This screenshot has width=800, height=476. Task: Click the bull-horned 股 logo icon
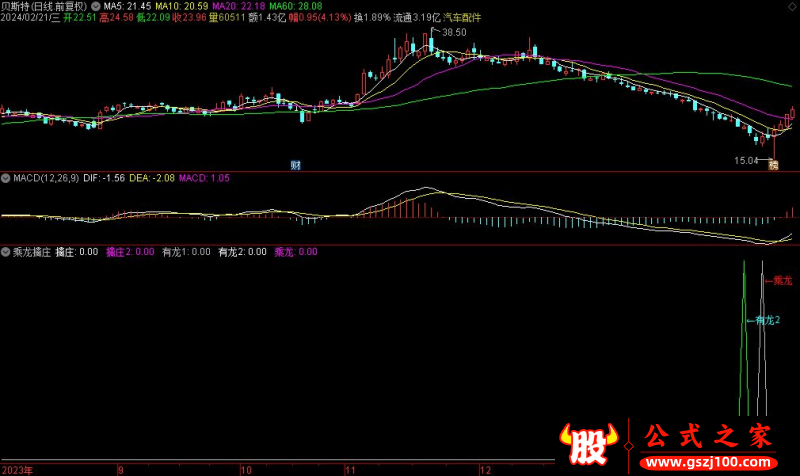coord(584,440)
